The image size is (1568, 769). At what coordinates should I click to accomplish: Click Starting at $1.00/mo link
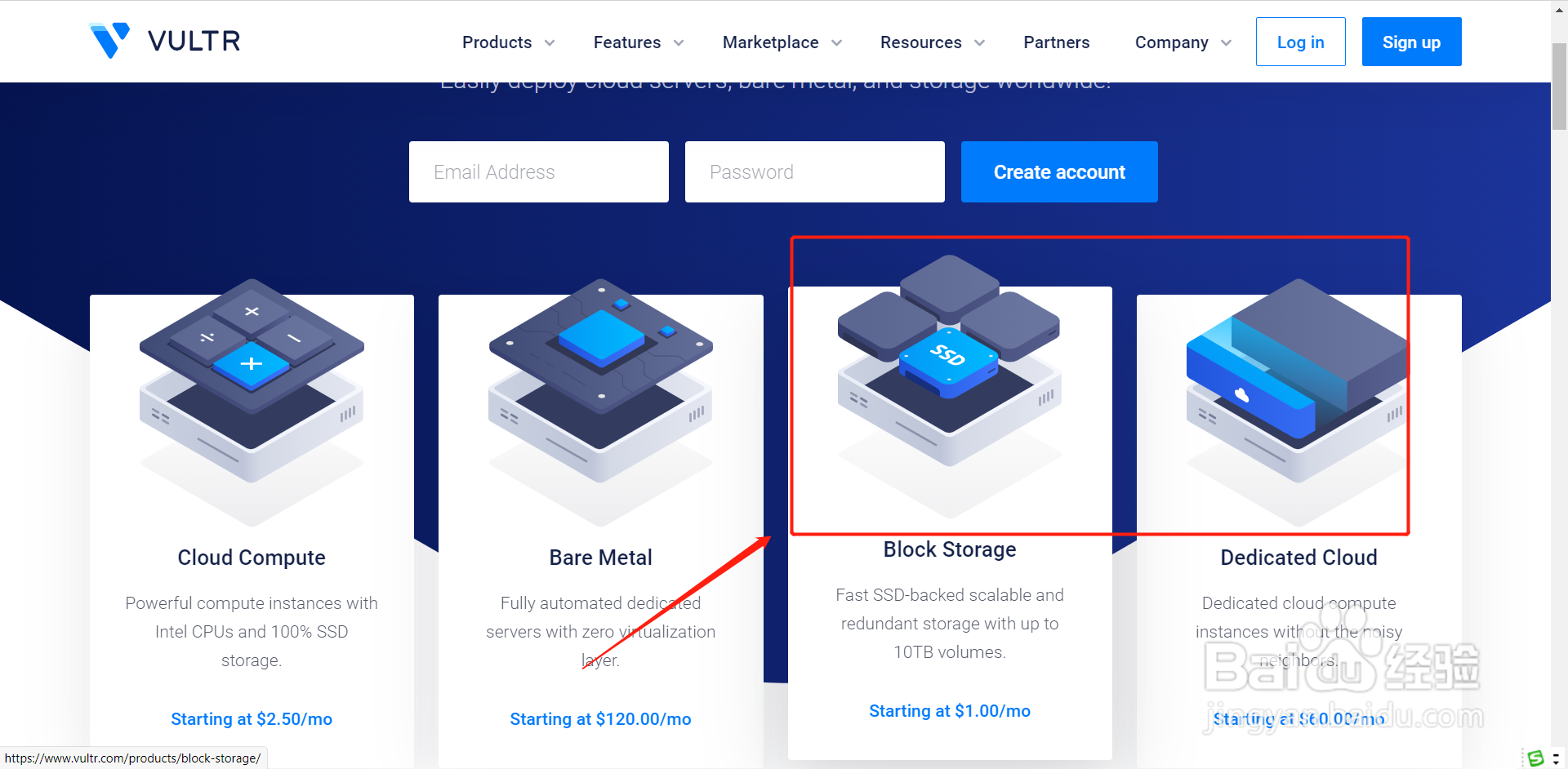(x=950, y=711)
